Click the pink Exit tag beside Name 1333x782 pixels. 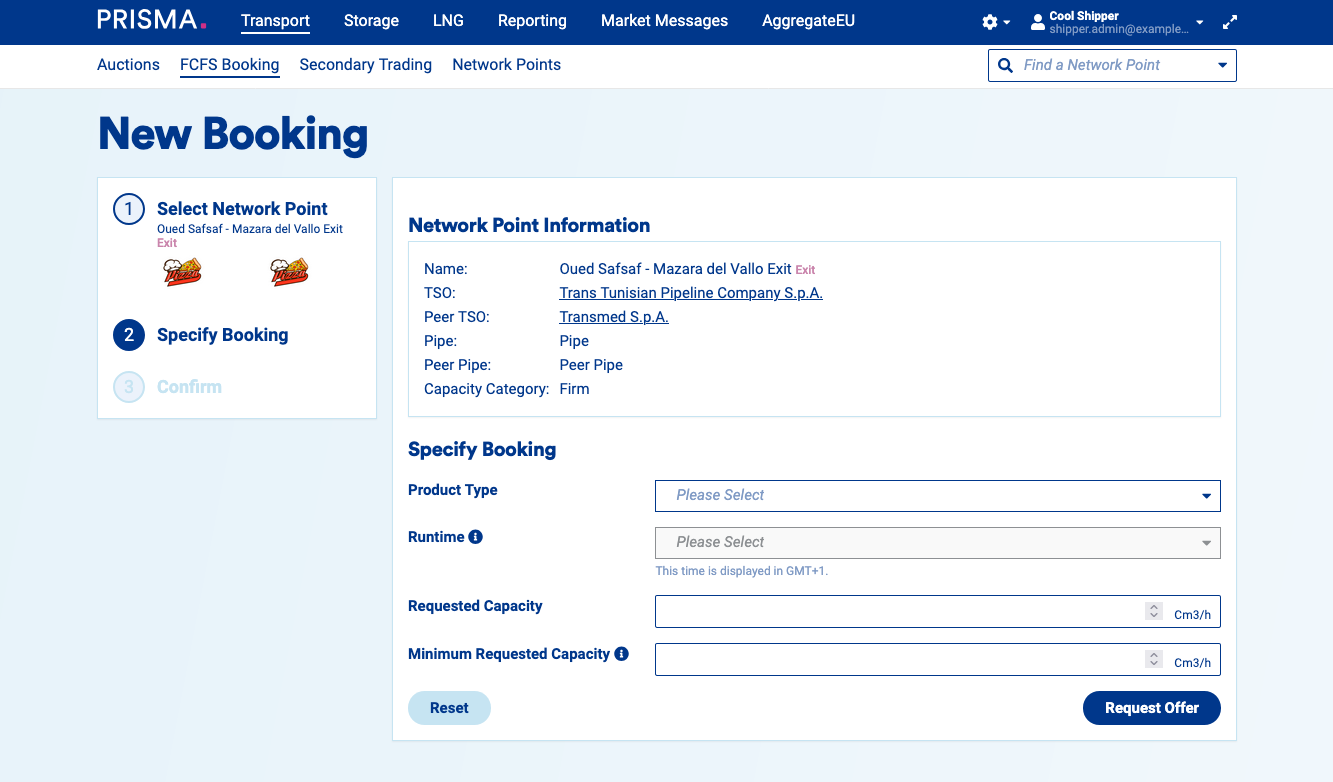coord(805,270)
